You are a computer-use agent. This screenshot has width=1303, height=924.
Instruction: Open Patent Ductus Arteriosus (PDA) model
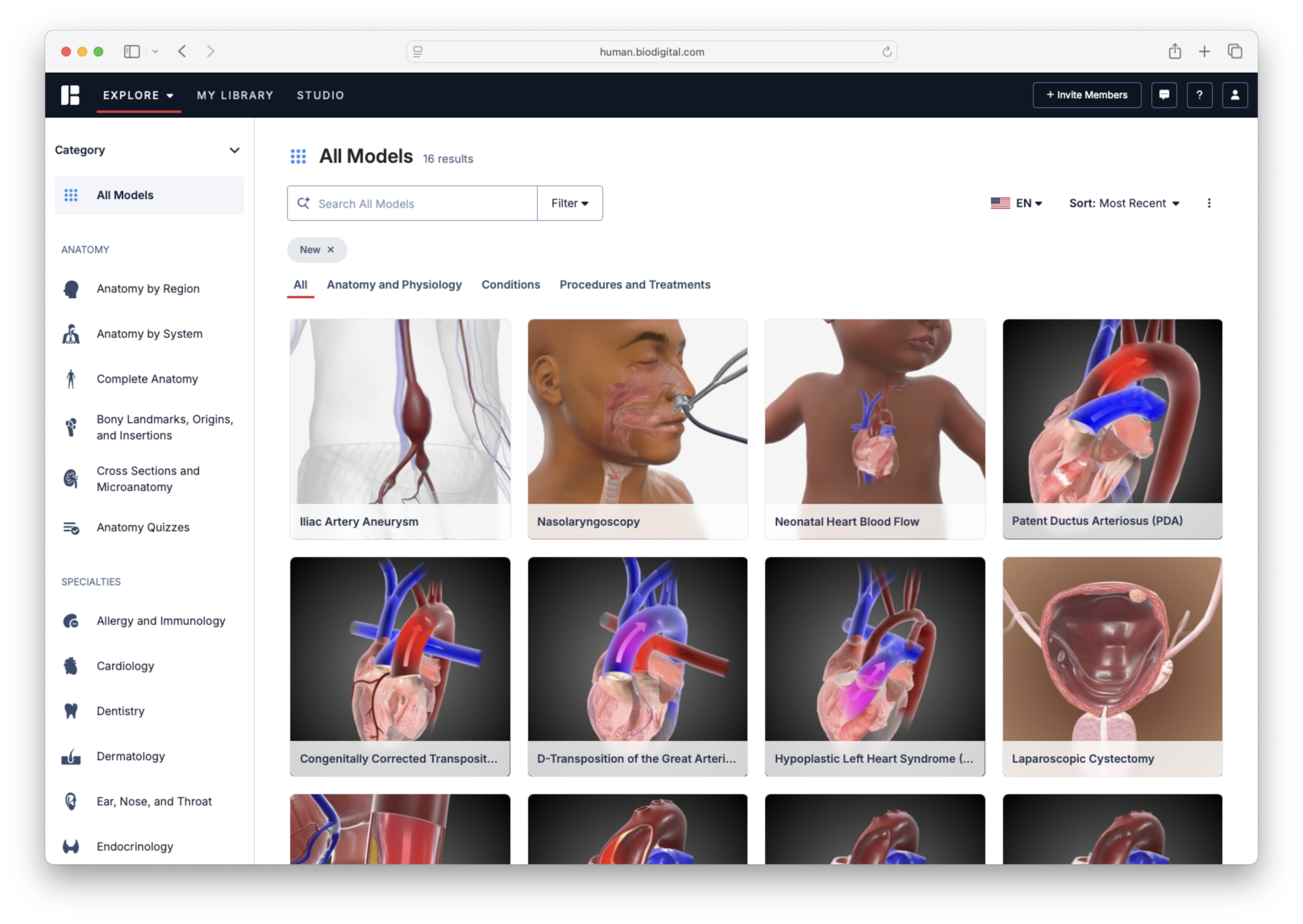[x=1112, y=429]
